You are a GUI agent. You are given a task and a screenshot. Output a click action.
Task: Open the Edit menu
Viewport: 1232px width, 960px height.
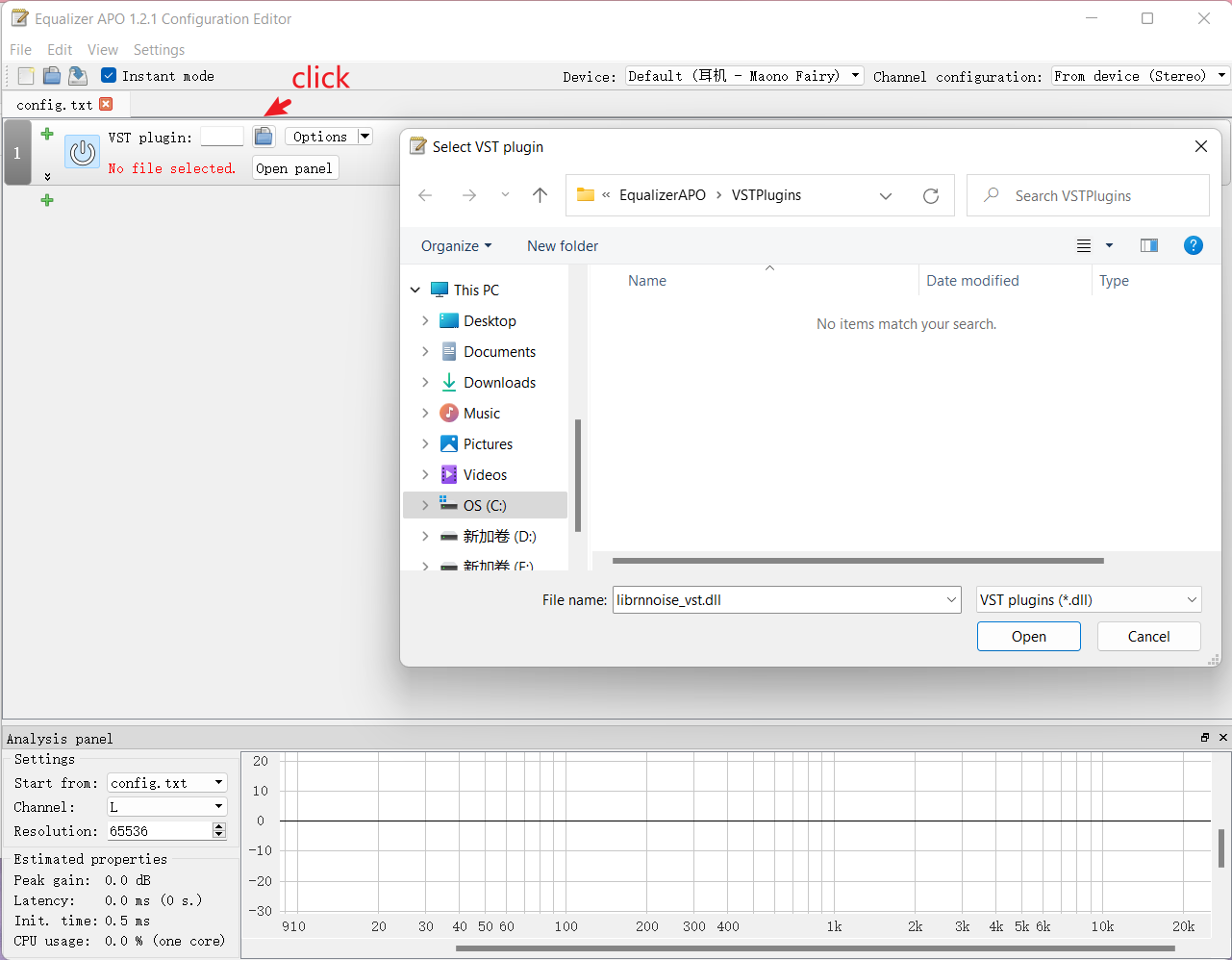(60, 50)
